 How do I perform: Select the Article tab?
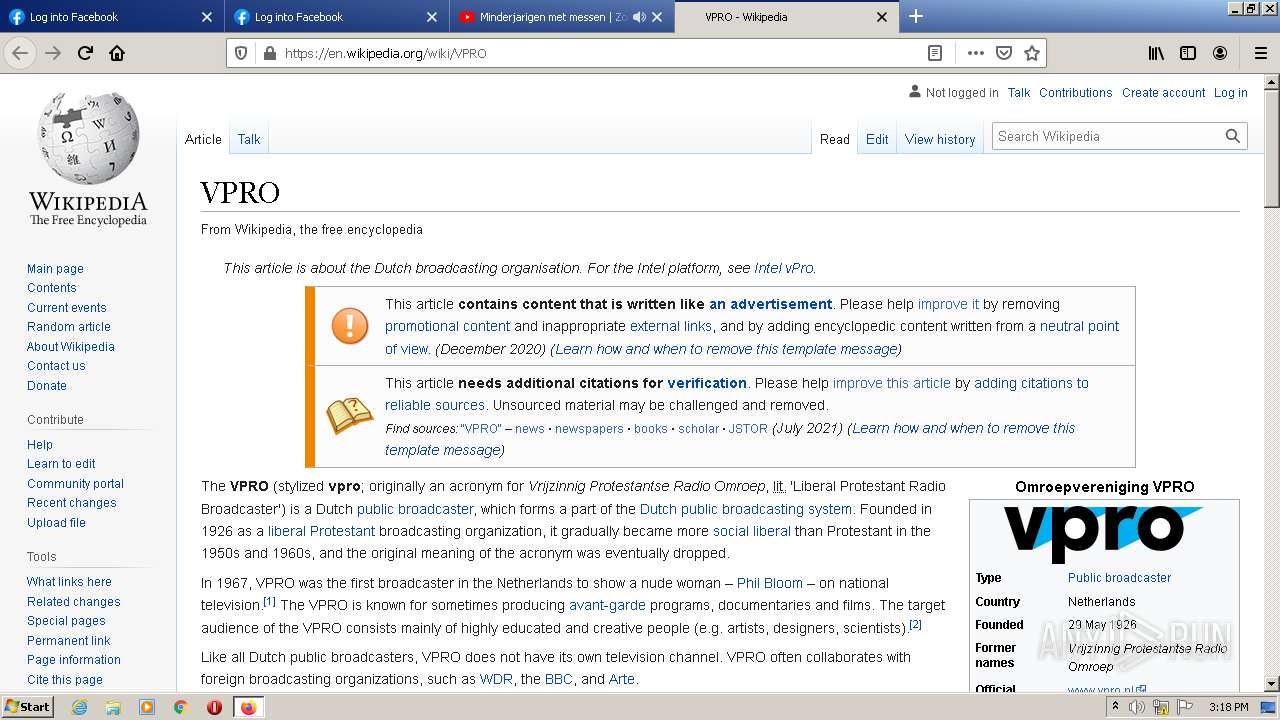[x=203, y=139]
